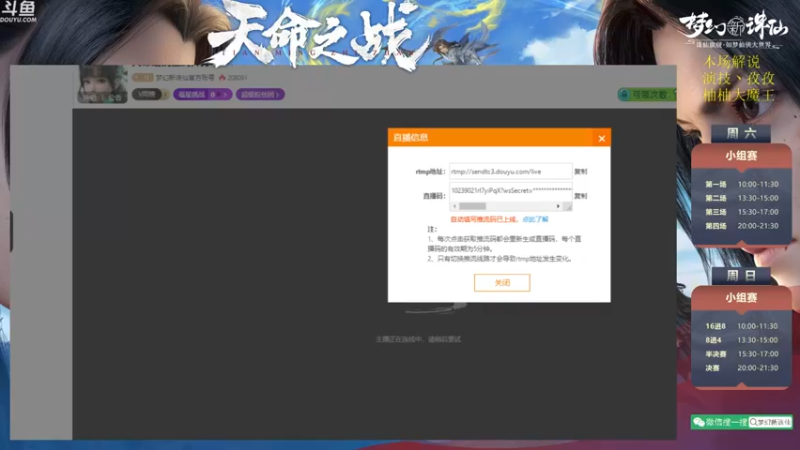Open the 超级粉丝团 purple pill
The height and width of the screenshot is (450, 800).
[x=260, y=94]
